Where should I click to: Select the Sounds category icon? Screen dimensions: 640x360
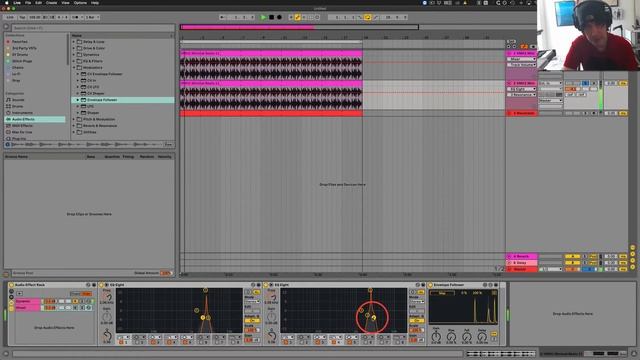[8, 100]
